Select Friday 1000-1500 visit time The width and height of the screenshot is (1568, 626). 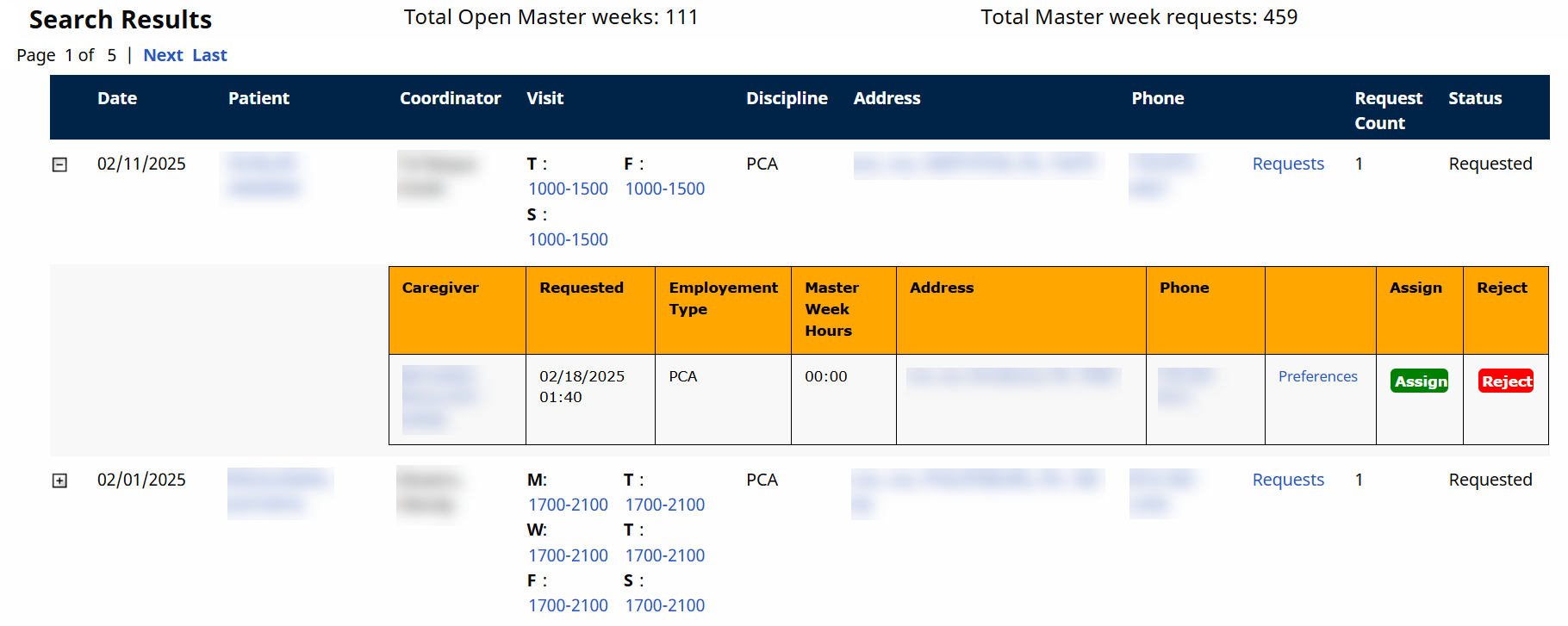coord(664,189)
